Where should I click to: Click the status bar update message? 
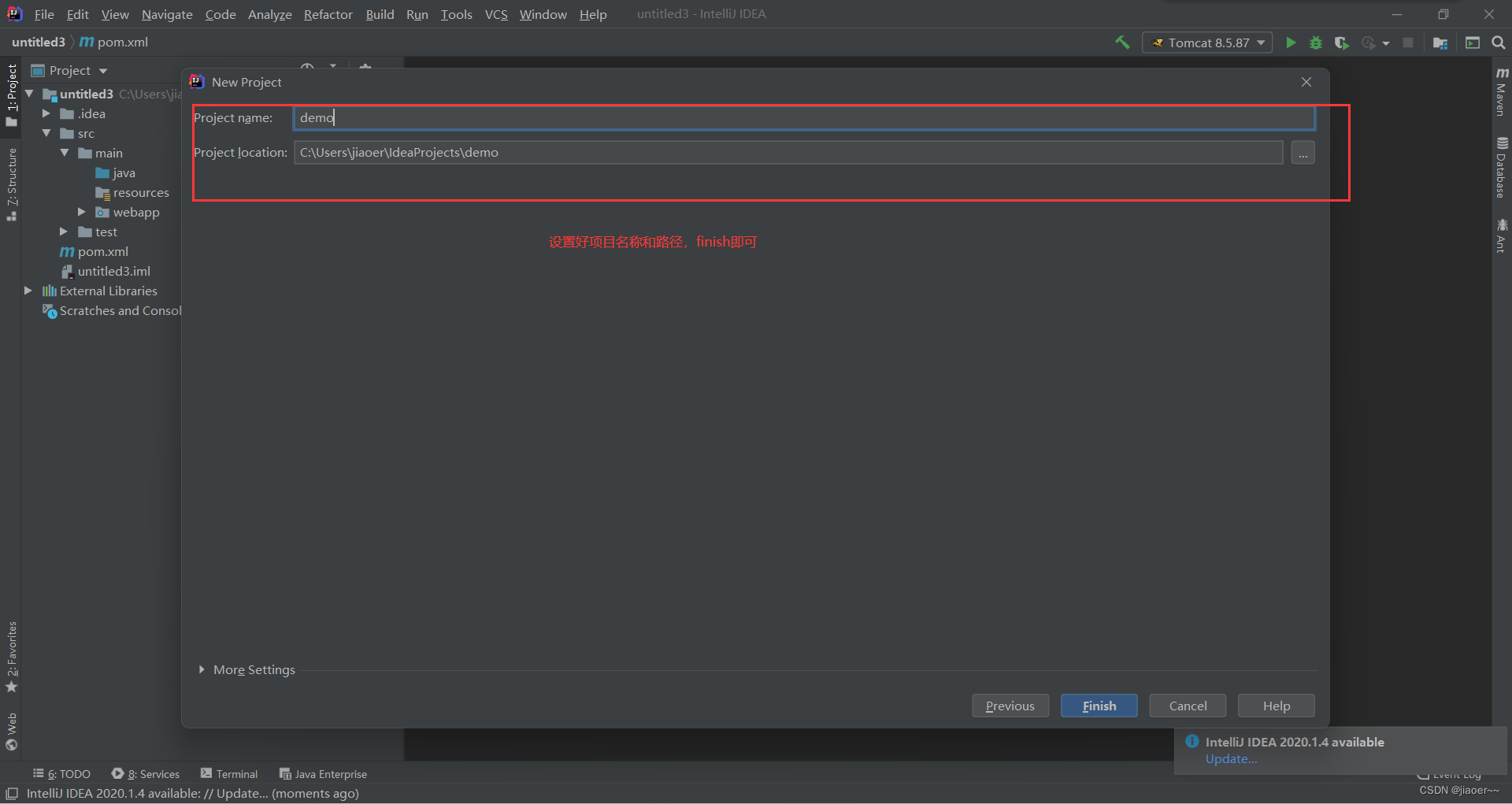coord(192,793)
